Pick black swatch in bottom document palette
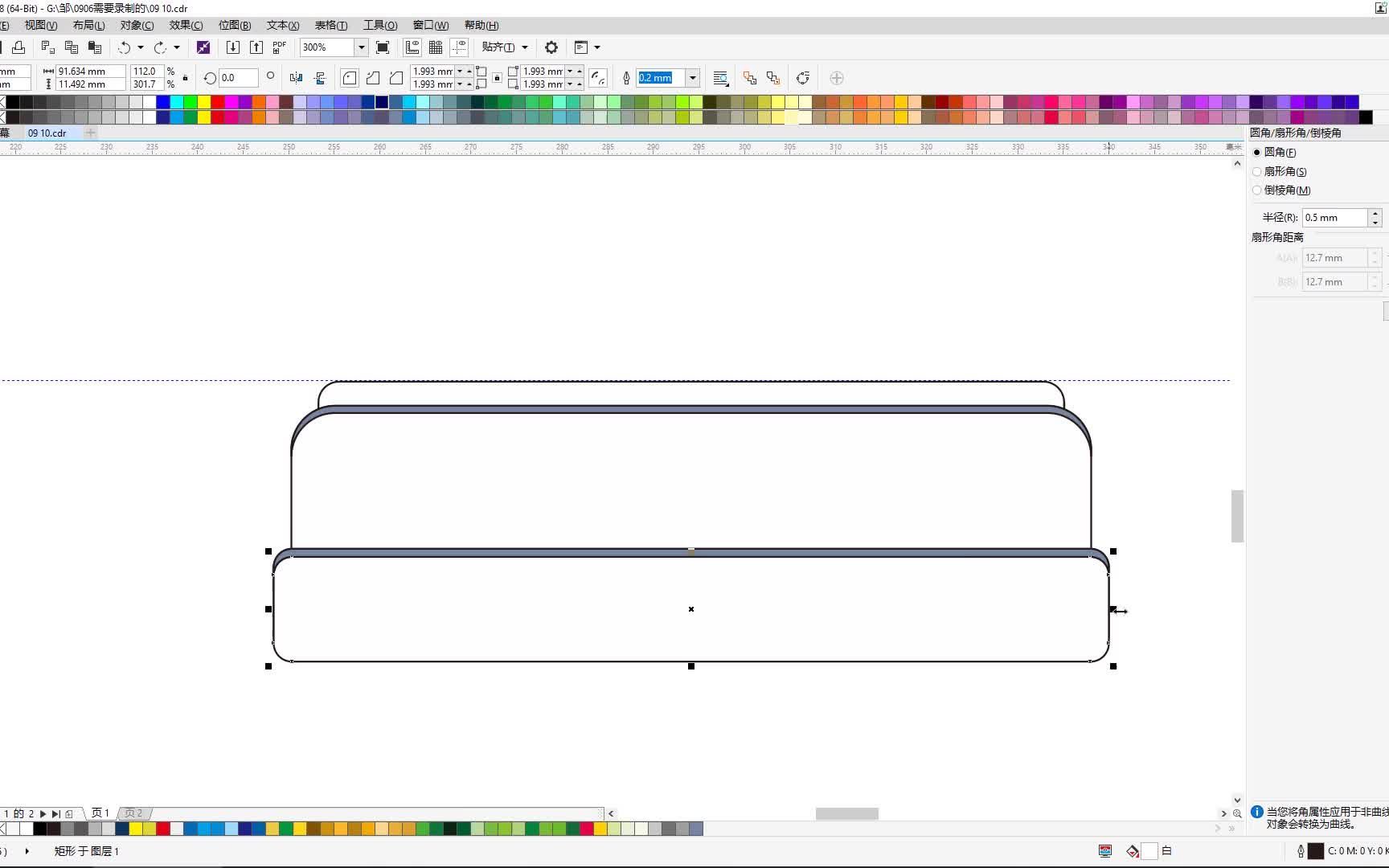The width and height of the screenshot is (1389, 868). (x=39, y=829)
